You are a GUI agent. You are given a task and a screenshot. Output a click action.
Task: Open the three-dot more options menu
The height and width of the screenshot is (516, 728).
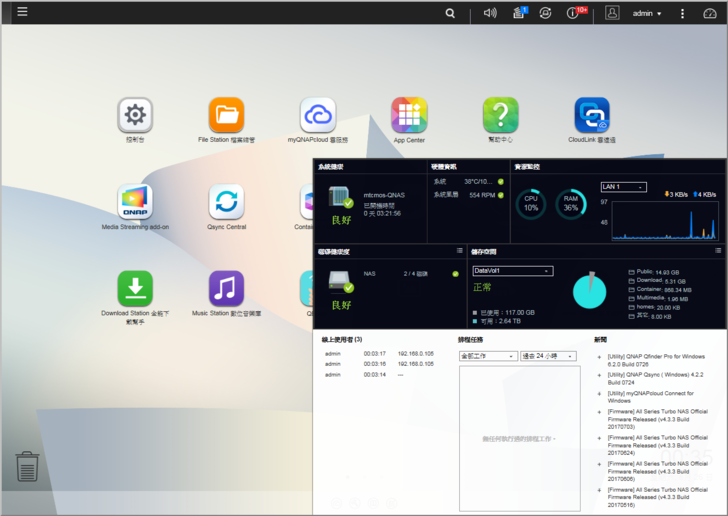click(683, 13)
